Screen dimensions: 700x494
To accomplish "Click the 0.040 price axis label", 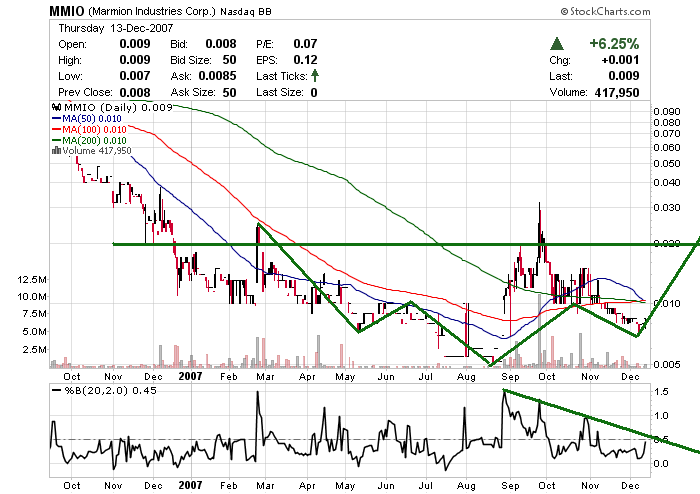I will tap(667, 183).
